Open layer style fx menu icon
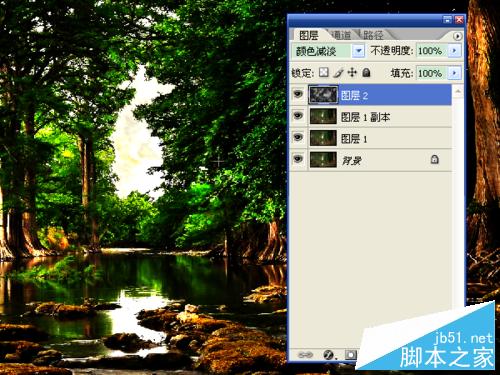Viewport: 500px width, 375px height. point(329,355)
